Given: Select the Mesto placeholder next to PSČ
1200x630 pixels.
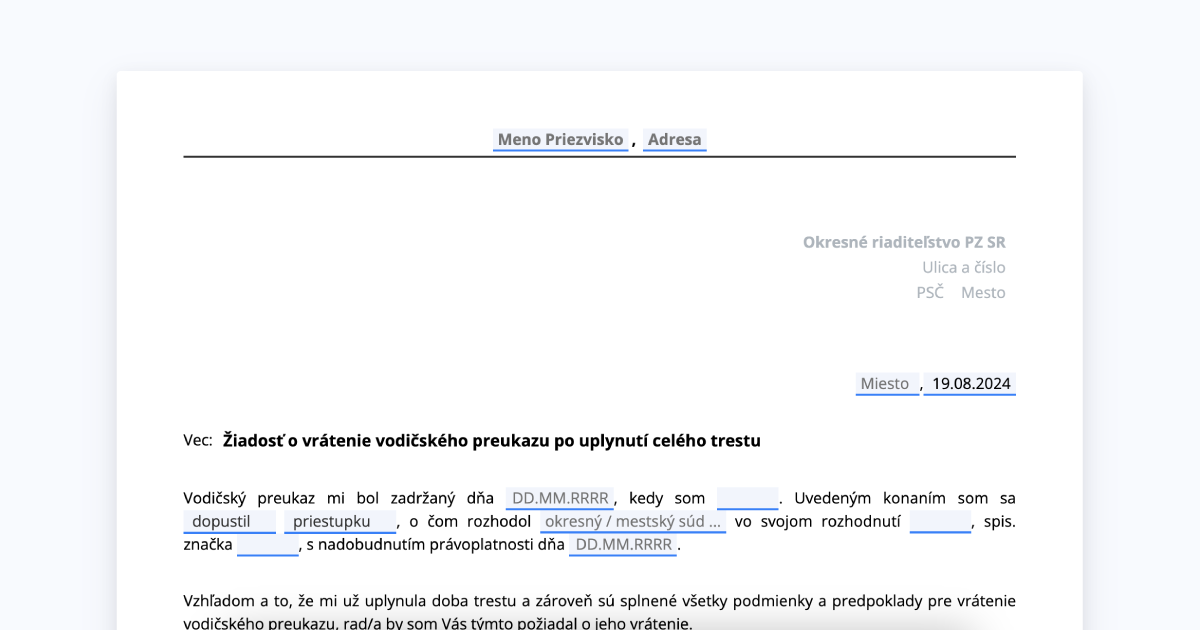Looking at the screenshot, I should 982,292.
